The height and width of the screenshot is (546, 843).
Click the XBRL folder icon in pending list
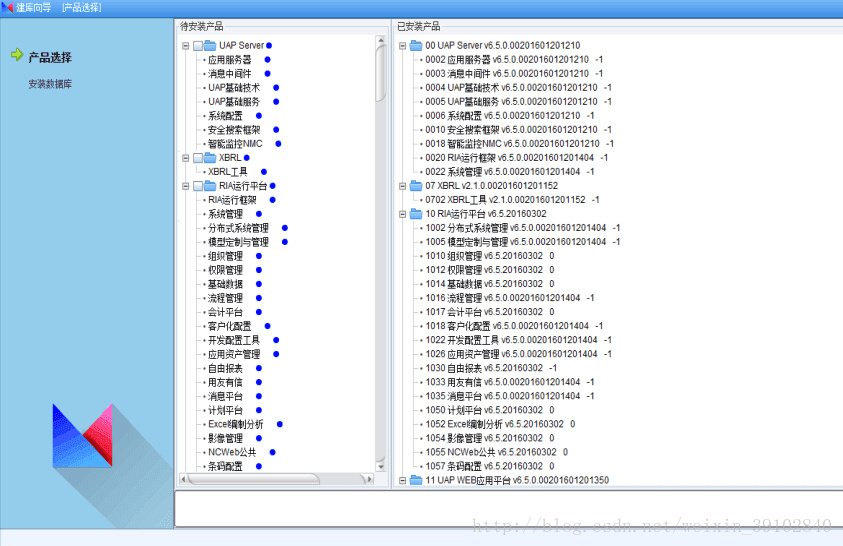pos(210,157)
